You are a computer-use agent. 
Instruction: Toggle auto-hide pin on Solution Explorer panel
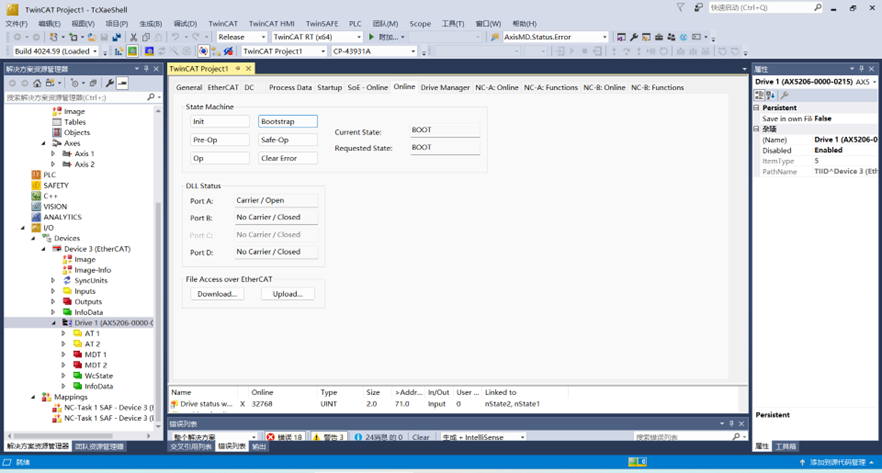pyautogui.click(x=146, y=69)
